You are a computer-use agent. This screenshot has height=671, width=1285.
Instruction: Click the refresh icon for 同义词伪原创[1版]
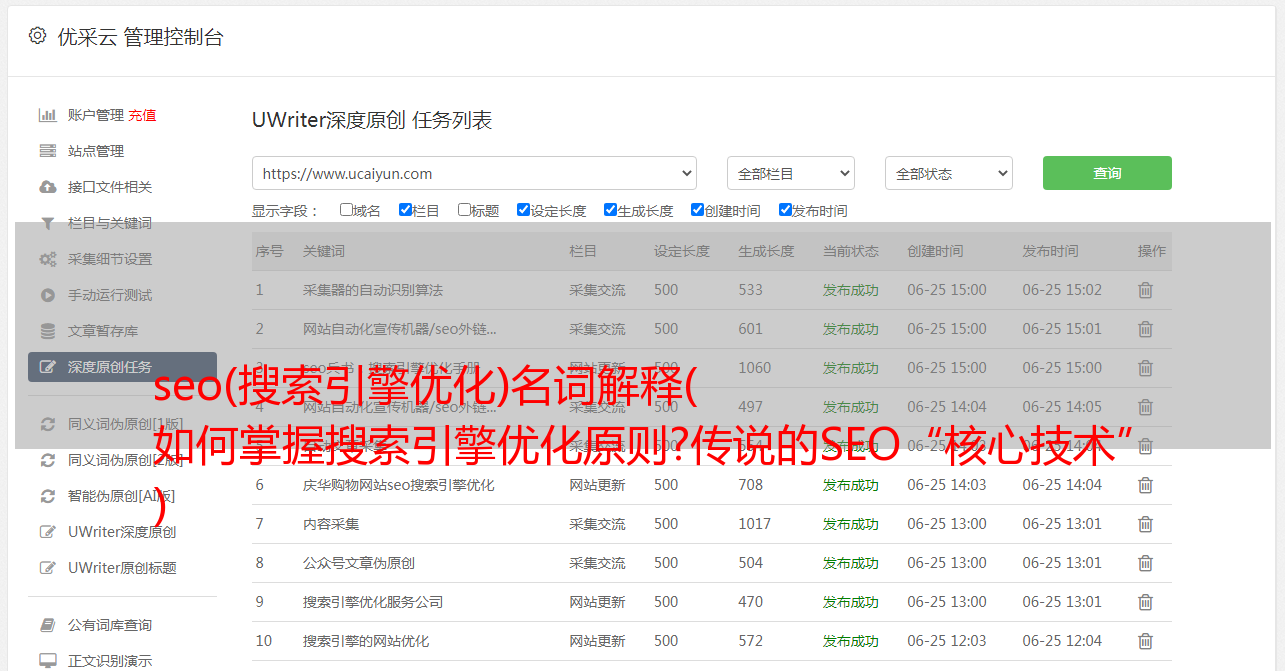pos(47,424)
